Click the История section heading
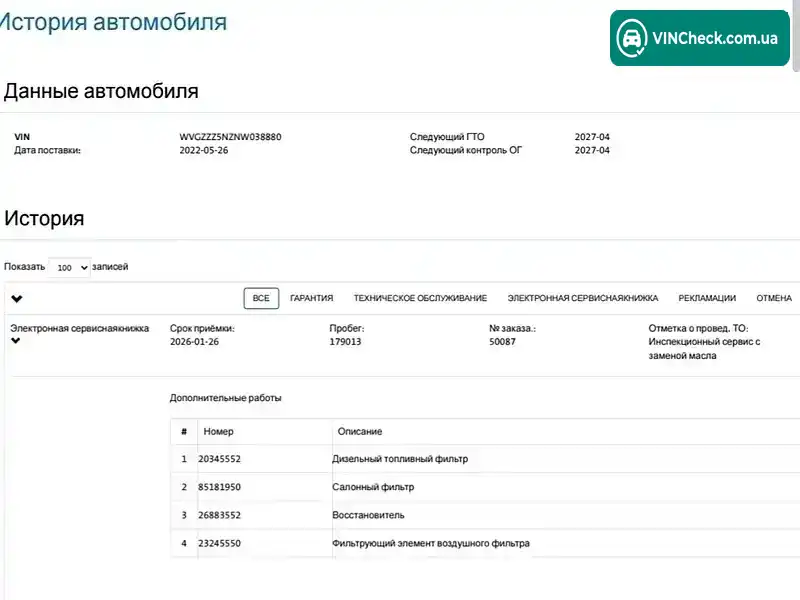The width and height of the screenshot is (800, 600). 44,218
